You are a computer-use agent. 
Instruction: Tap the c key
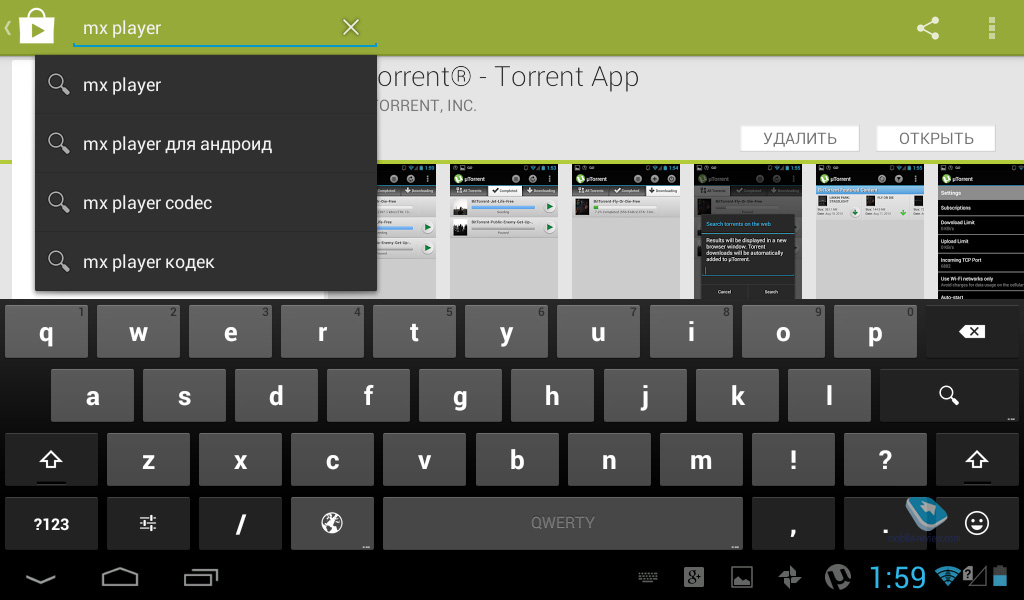(332, 460)
